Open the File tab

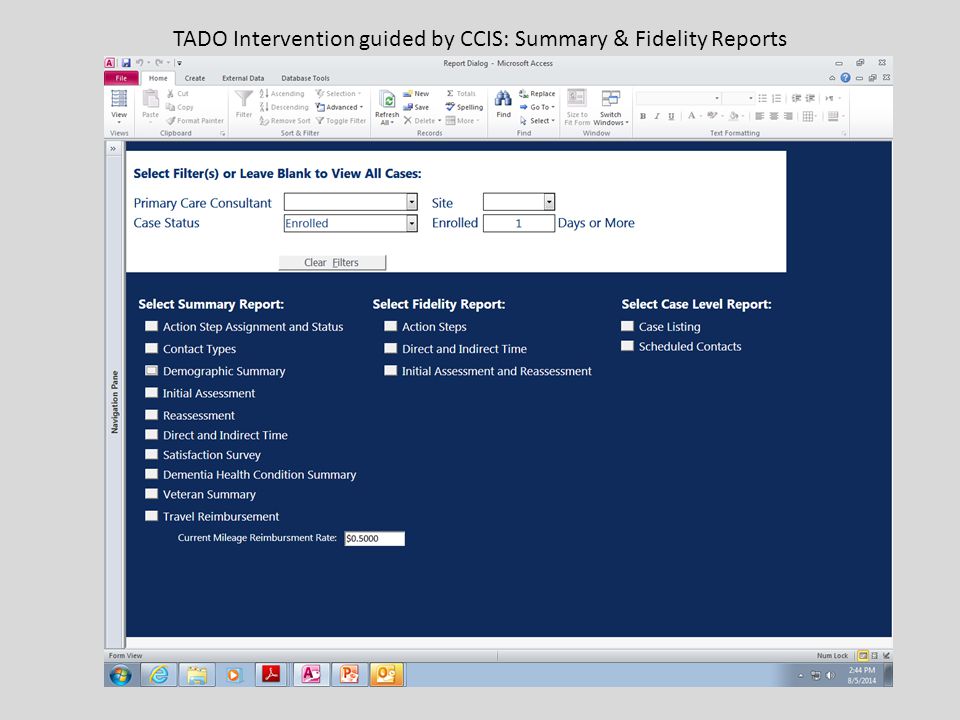point(121,78)
